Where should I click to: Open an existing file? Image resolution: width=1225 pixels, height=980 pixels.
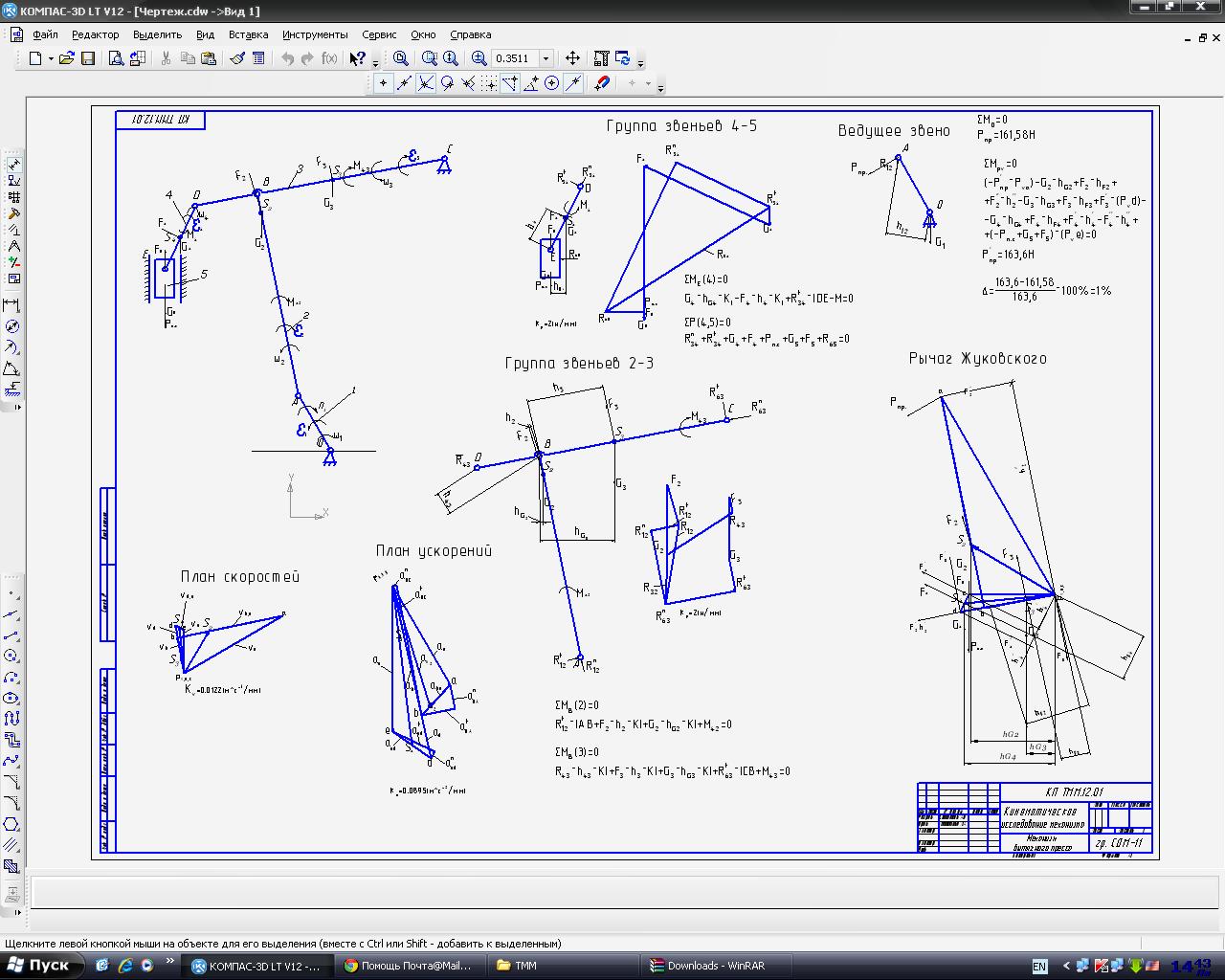pyautogui.click(x=67, y=58)
